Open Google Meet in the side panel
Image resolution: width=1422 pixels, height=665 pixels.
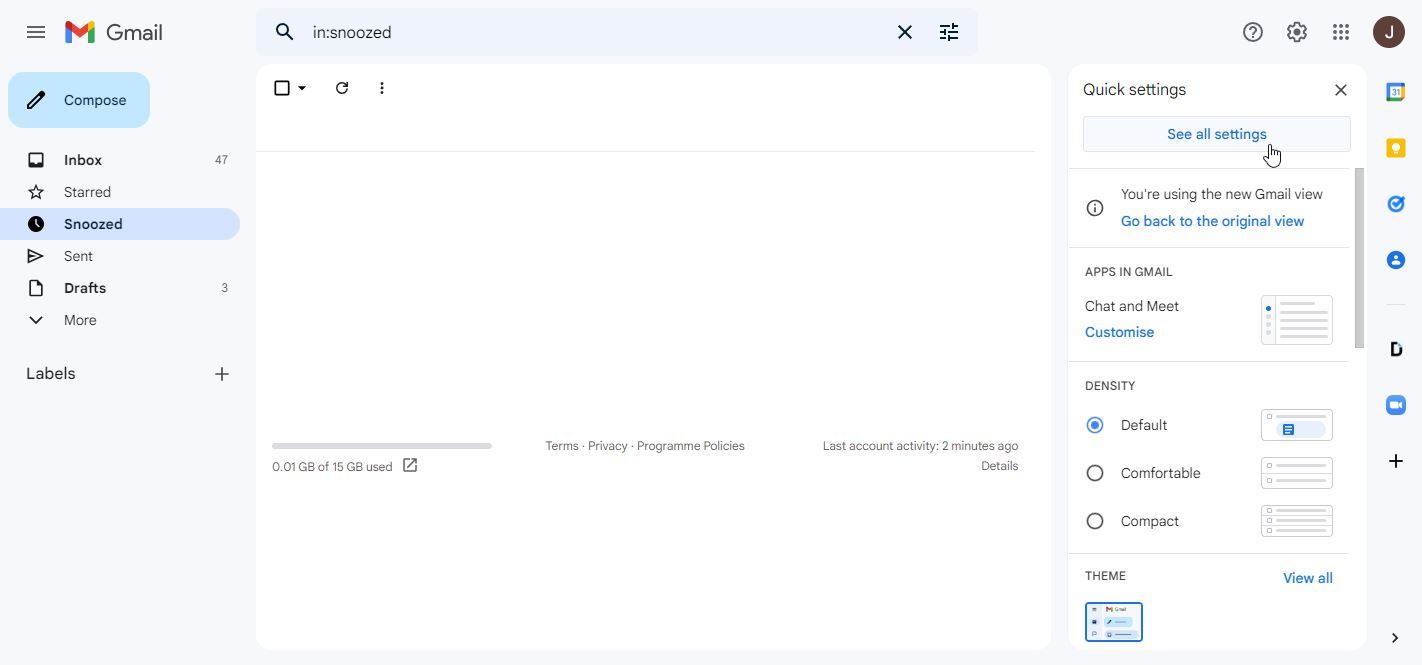1396,405
